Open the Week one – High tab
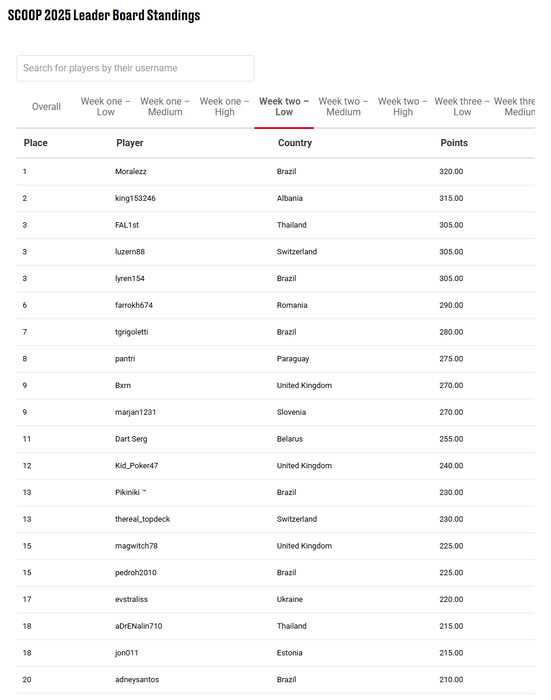 pos(224,107)
